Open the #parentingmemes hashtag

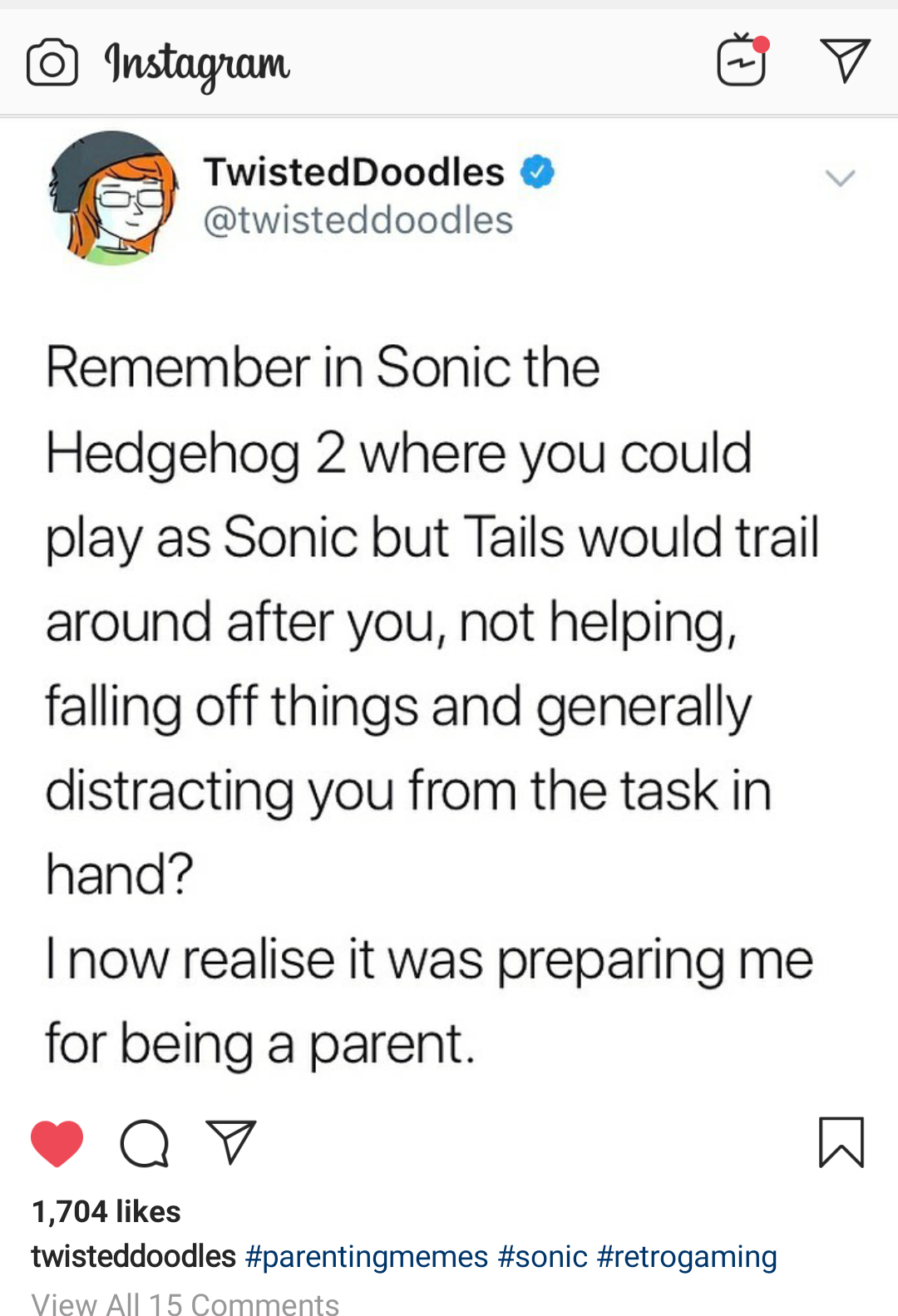tap(367, 1256)
